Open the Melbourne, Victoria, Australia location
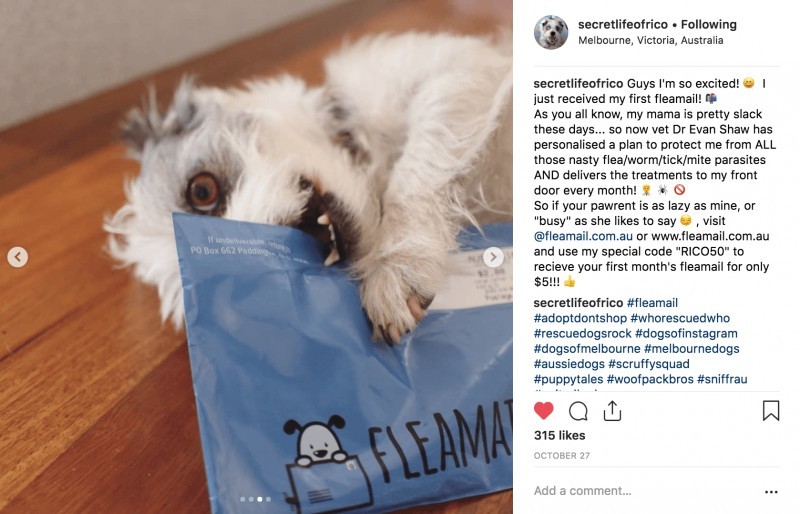Screen dimensions: 800x514 coord(651,40)
